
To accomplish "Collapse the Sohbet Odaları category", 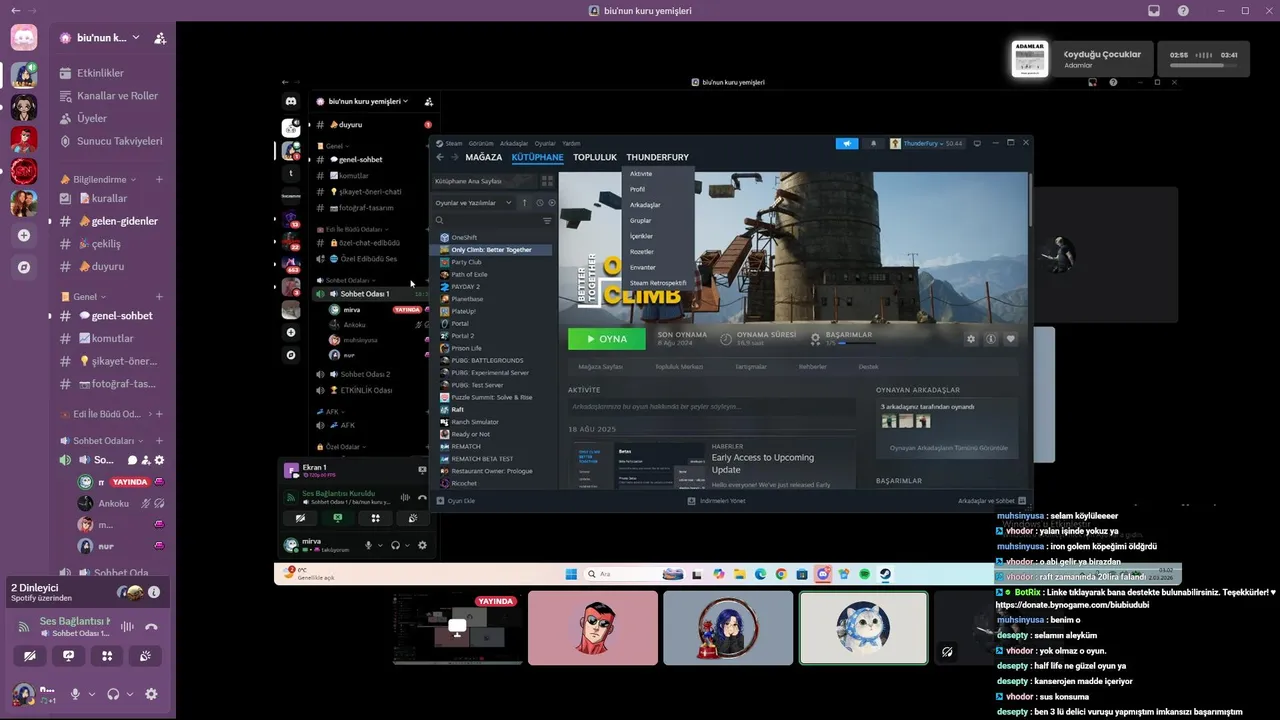I will 101,441.
